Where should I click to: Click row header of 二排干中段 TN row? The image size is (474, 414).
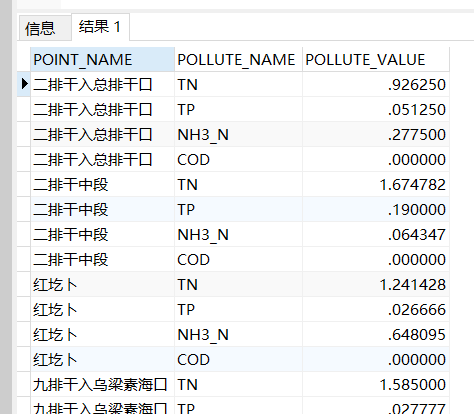(x=24, y=185)
